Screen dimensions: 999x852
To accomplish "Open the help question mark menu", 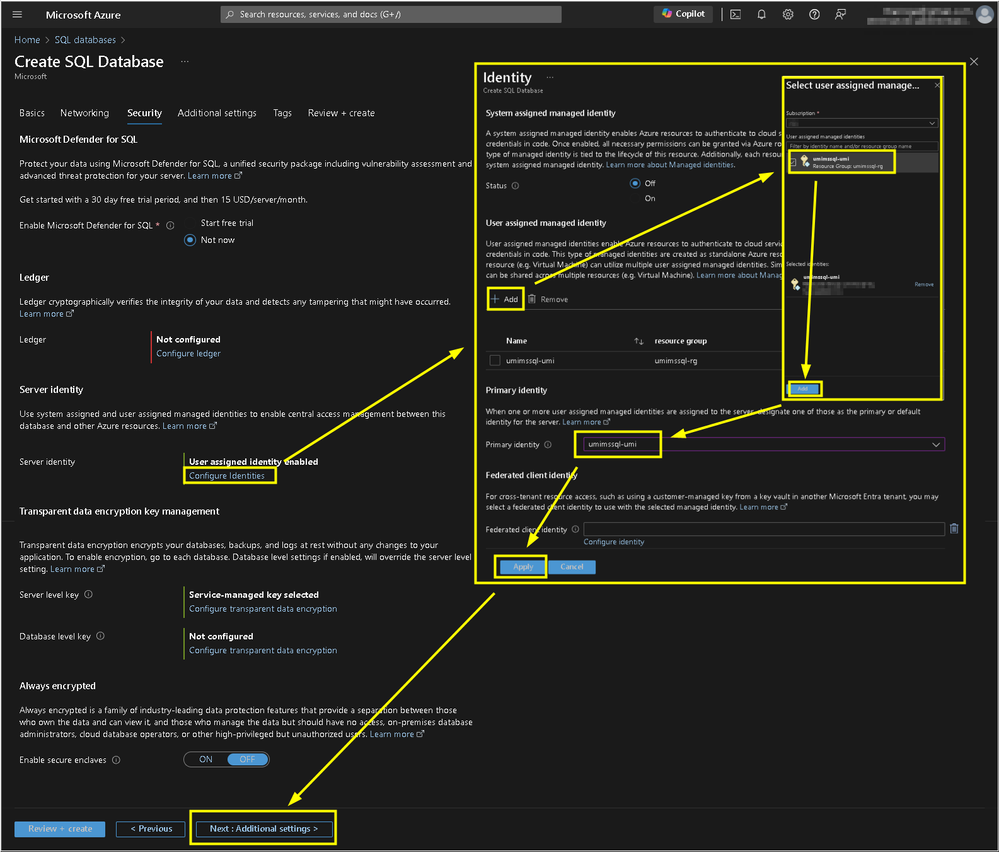I will tap(814, 14).
